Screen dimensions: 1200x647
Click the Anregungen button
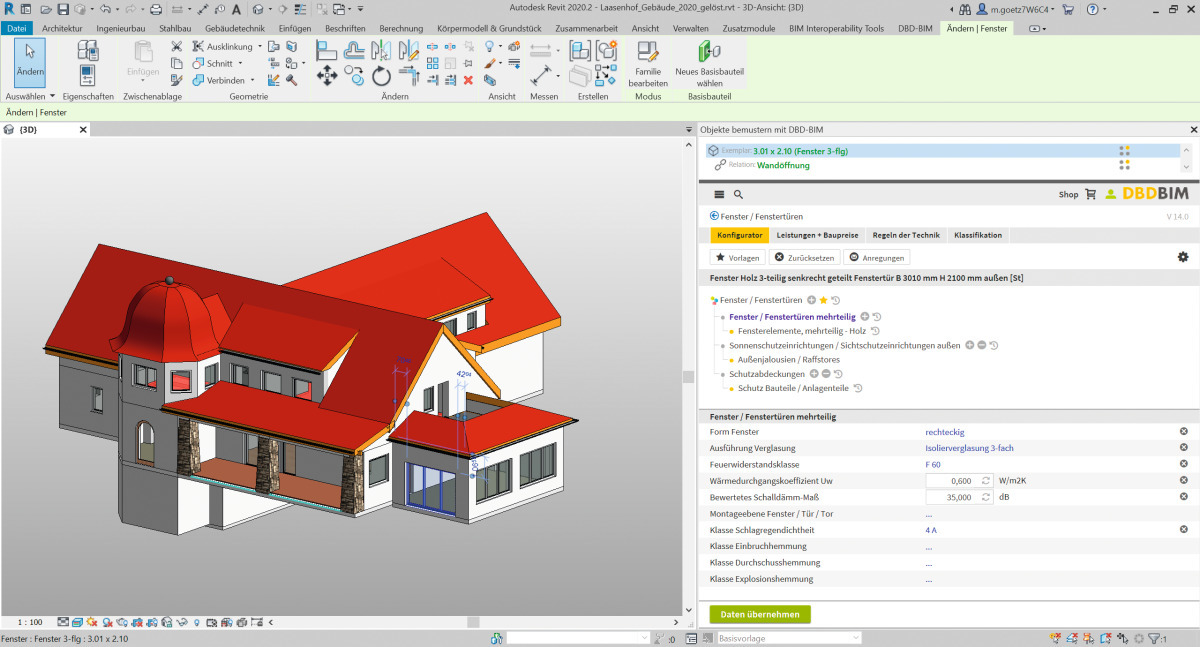pyautogui.click(x=877, y=257)
